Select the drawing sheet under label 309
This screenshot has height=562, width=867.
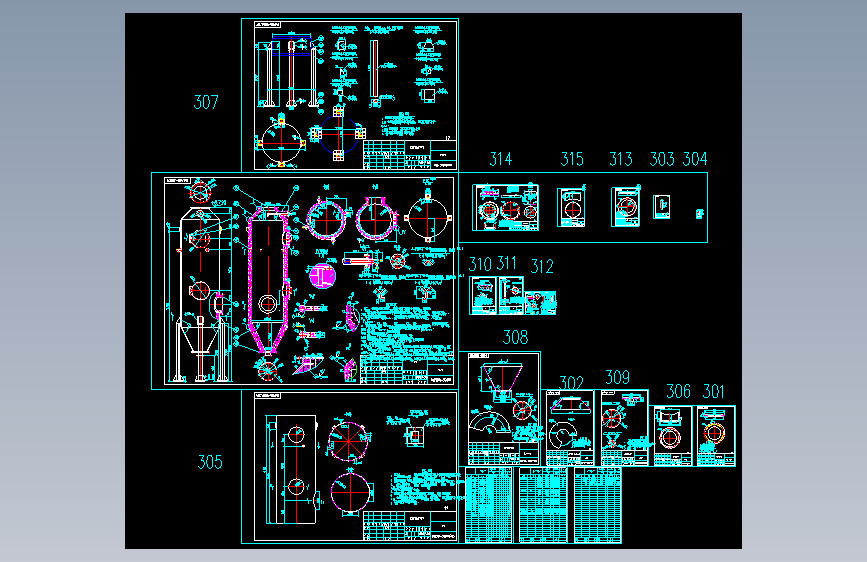(624, 428)
